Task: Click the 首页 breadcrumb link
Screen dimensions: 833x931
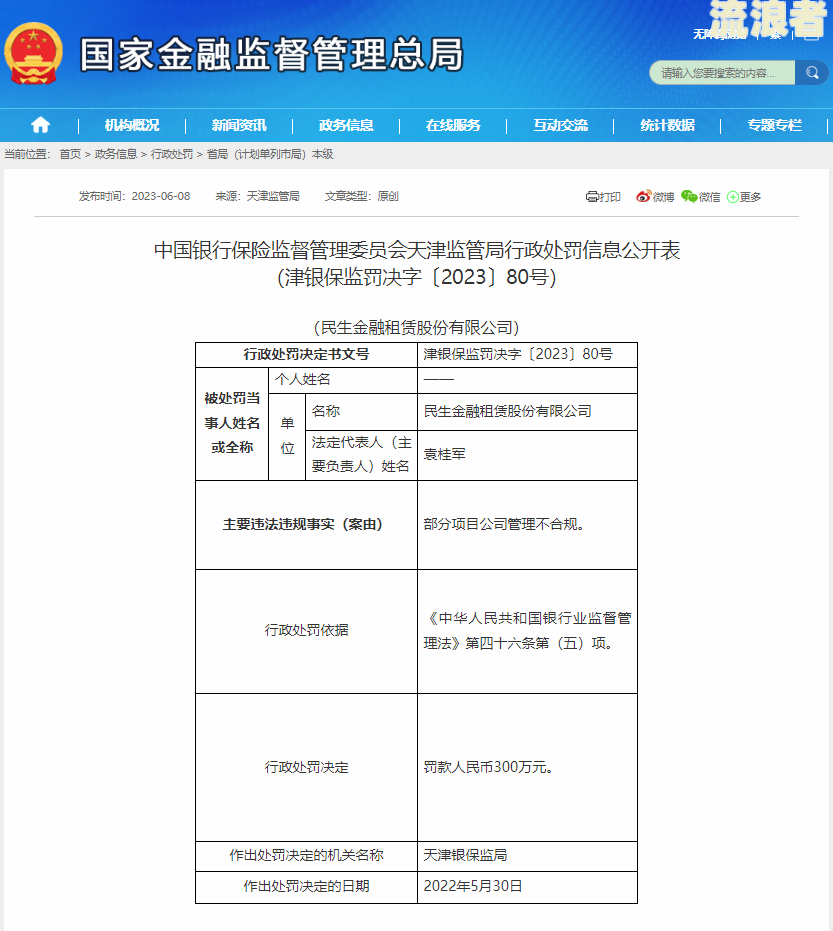Action: (x=70, y=154)
